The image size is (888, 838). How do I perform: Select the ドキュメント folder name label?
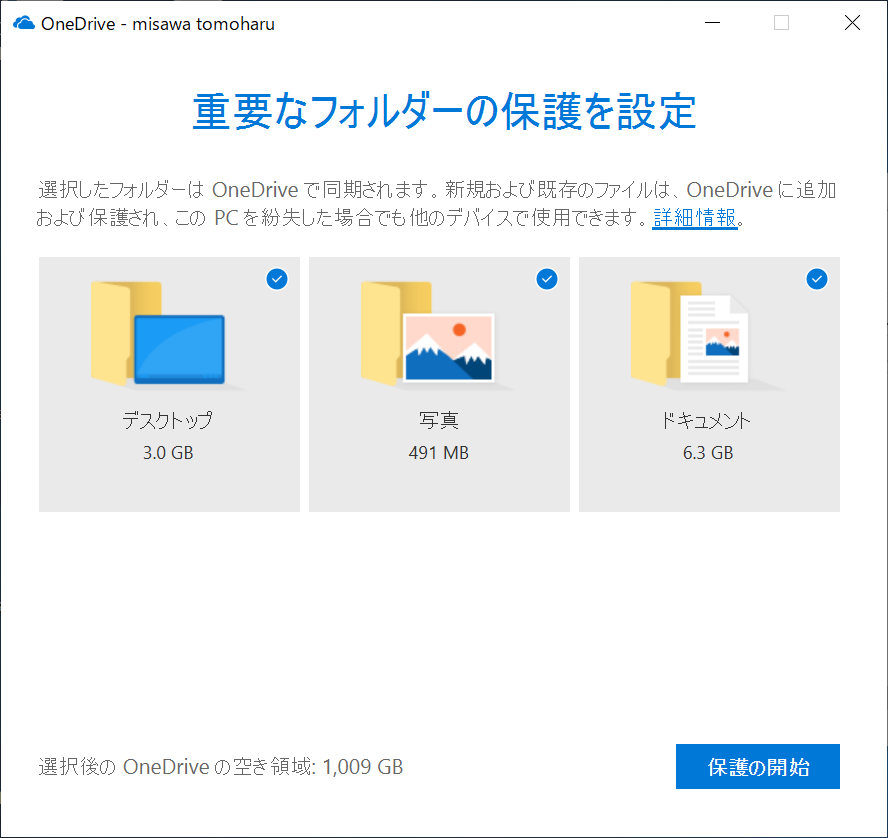706,420
